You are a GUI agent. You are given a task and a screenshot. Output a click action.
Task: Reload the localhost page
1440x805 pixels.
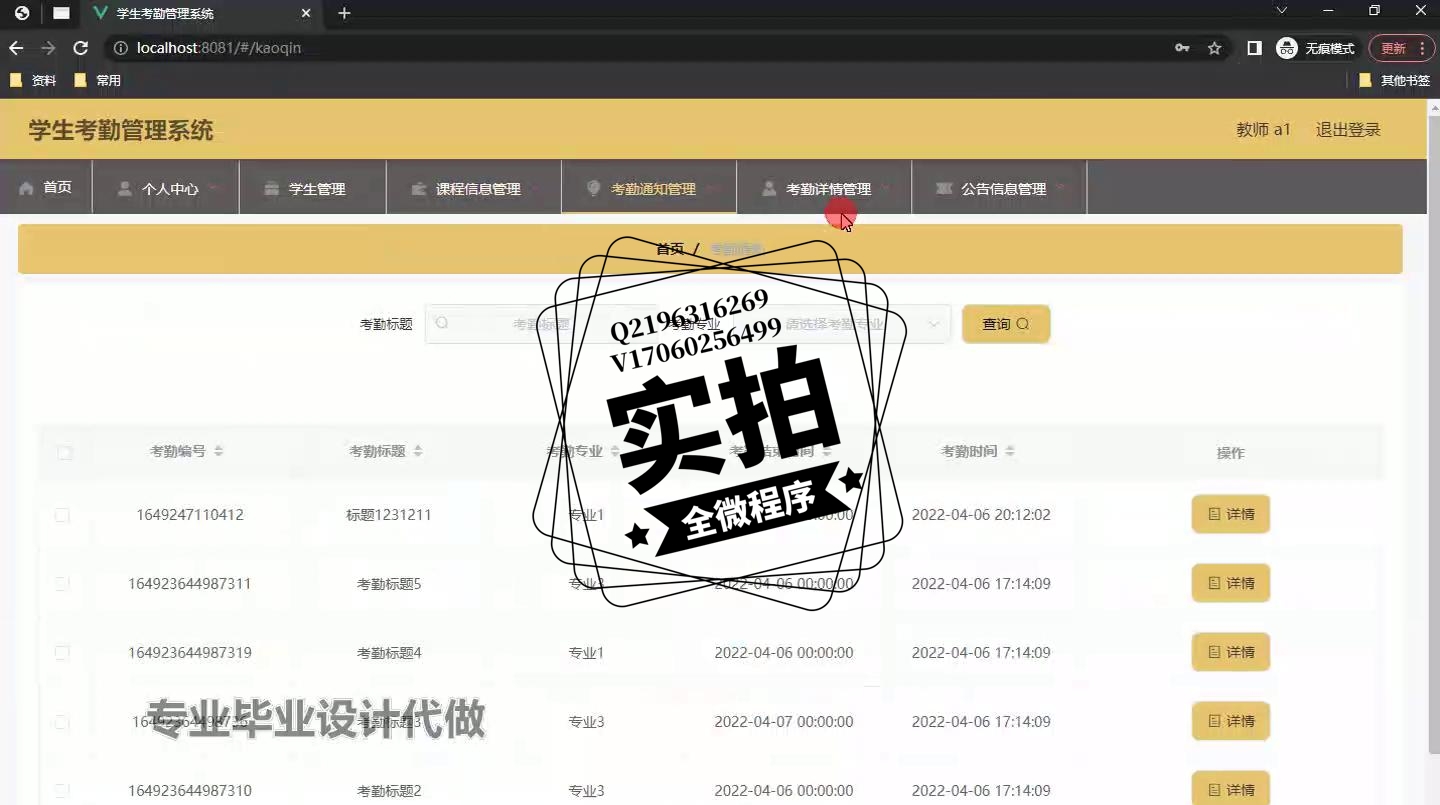pyautogui.click(x=81, y=48)
